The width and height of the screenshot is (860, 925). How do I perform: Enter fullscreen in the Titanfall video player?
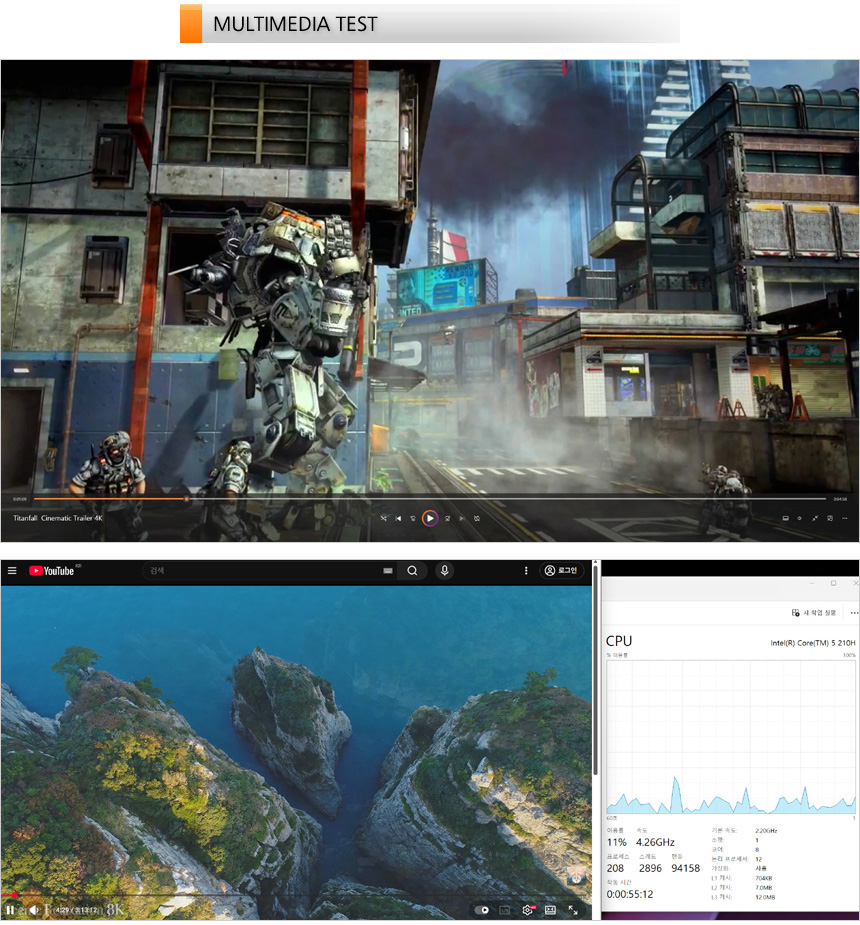[815, 518]
